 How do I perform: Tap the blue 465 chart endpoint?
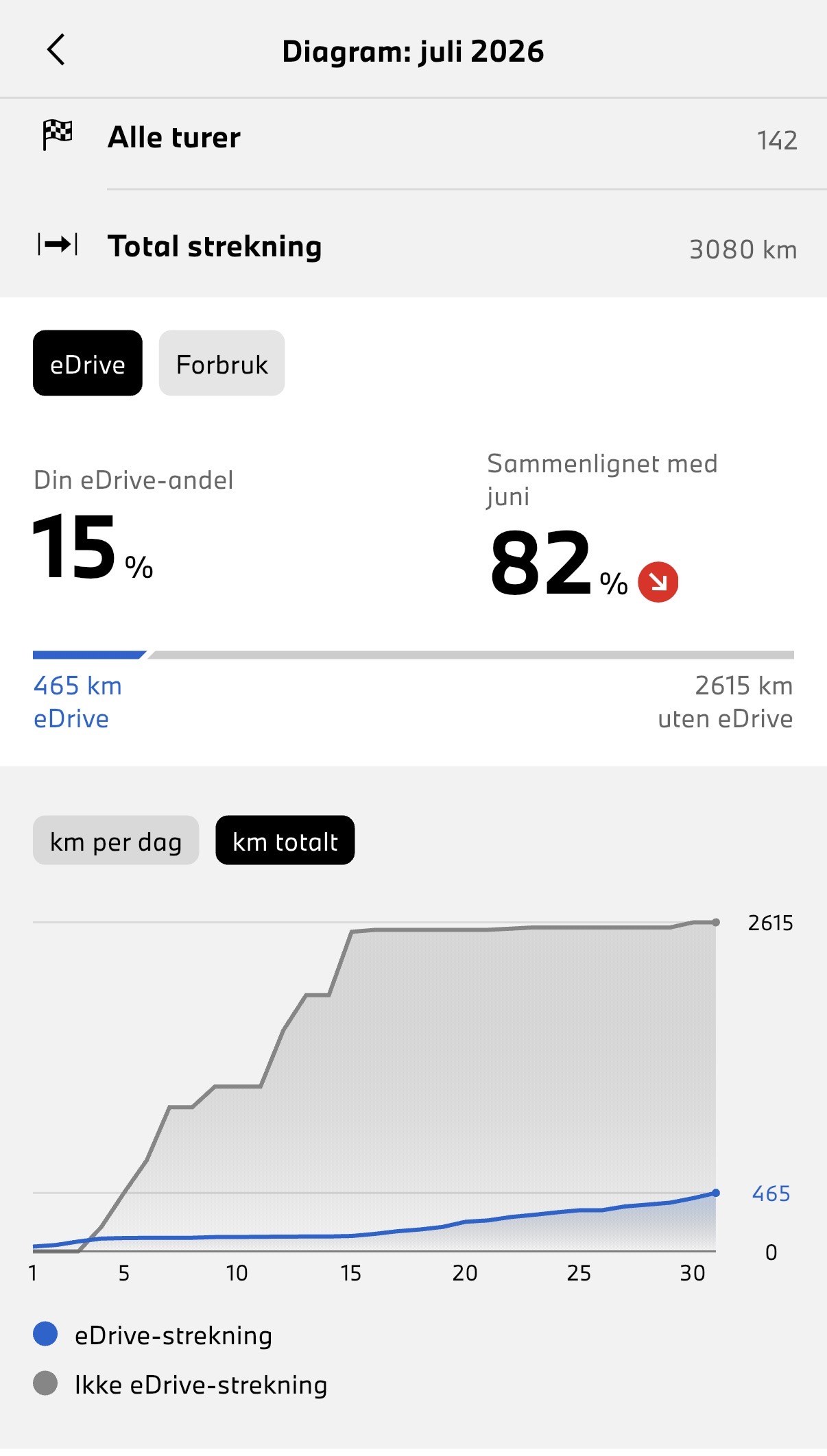(x=716, y=1193)
